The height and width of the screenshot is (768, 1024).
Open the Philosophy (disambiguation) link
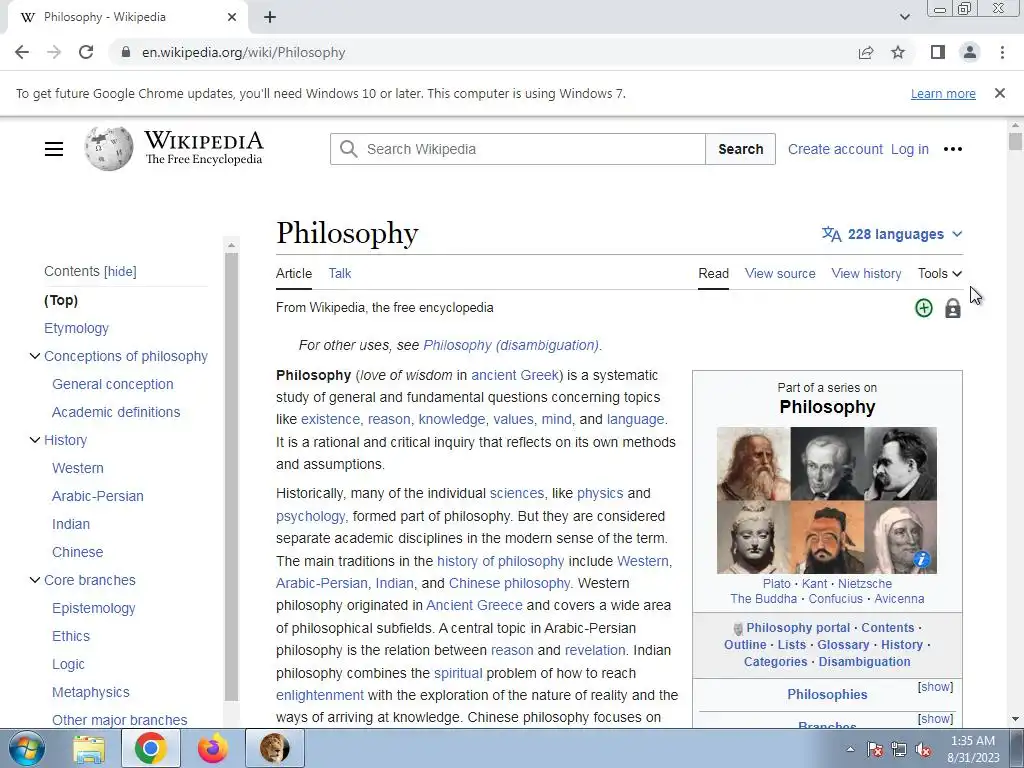(x=511, y=345)
